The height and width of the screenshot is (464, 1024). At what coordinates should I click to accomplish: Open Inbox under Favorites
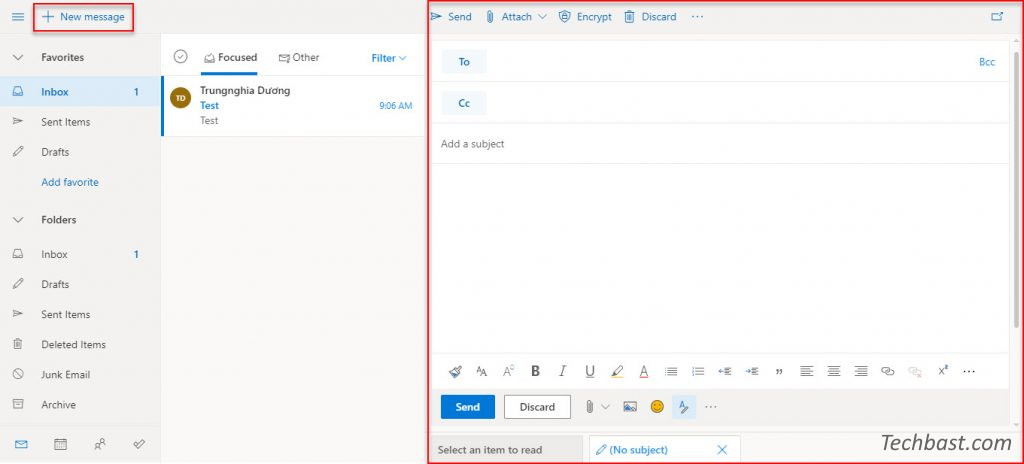coord(80,92)
